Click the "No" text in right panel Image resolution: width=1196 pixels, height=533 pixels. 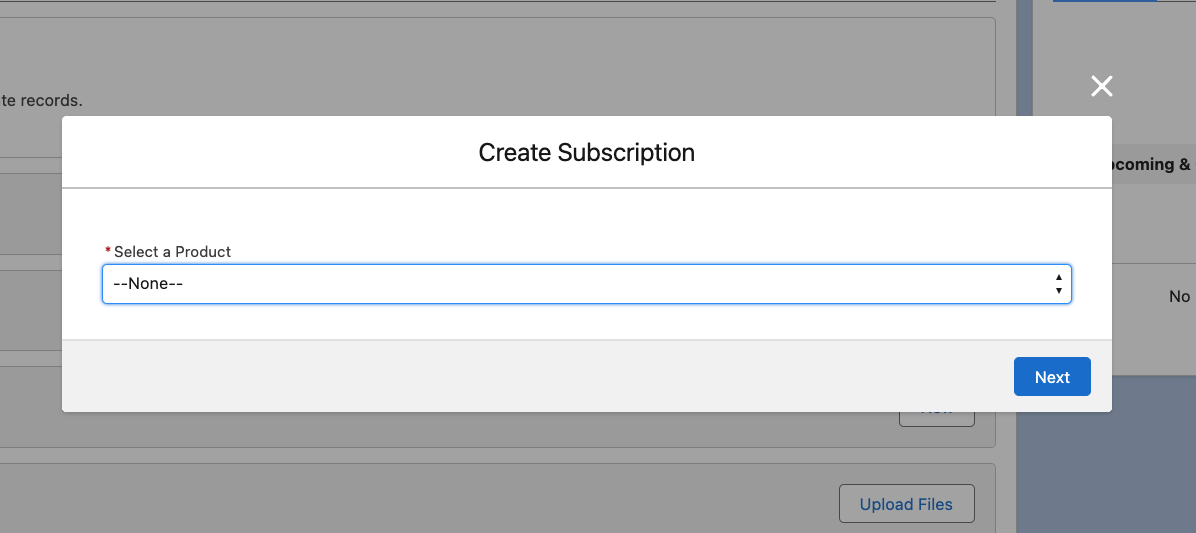click(x=1179, y=297)
